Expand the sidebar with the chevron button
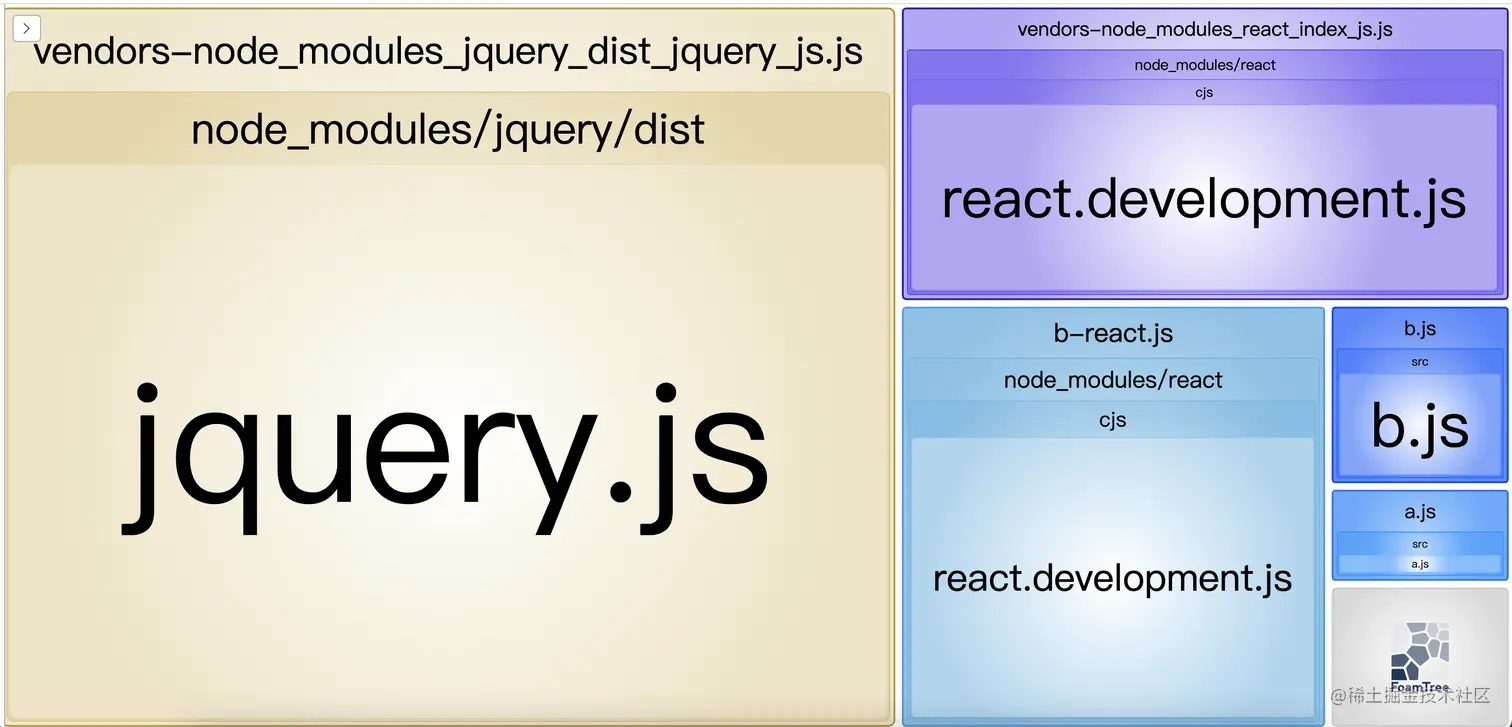1512x727 pixels. [26, 29]
